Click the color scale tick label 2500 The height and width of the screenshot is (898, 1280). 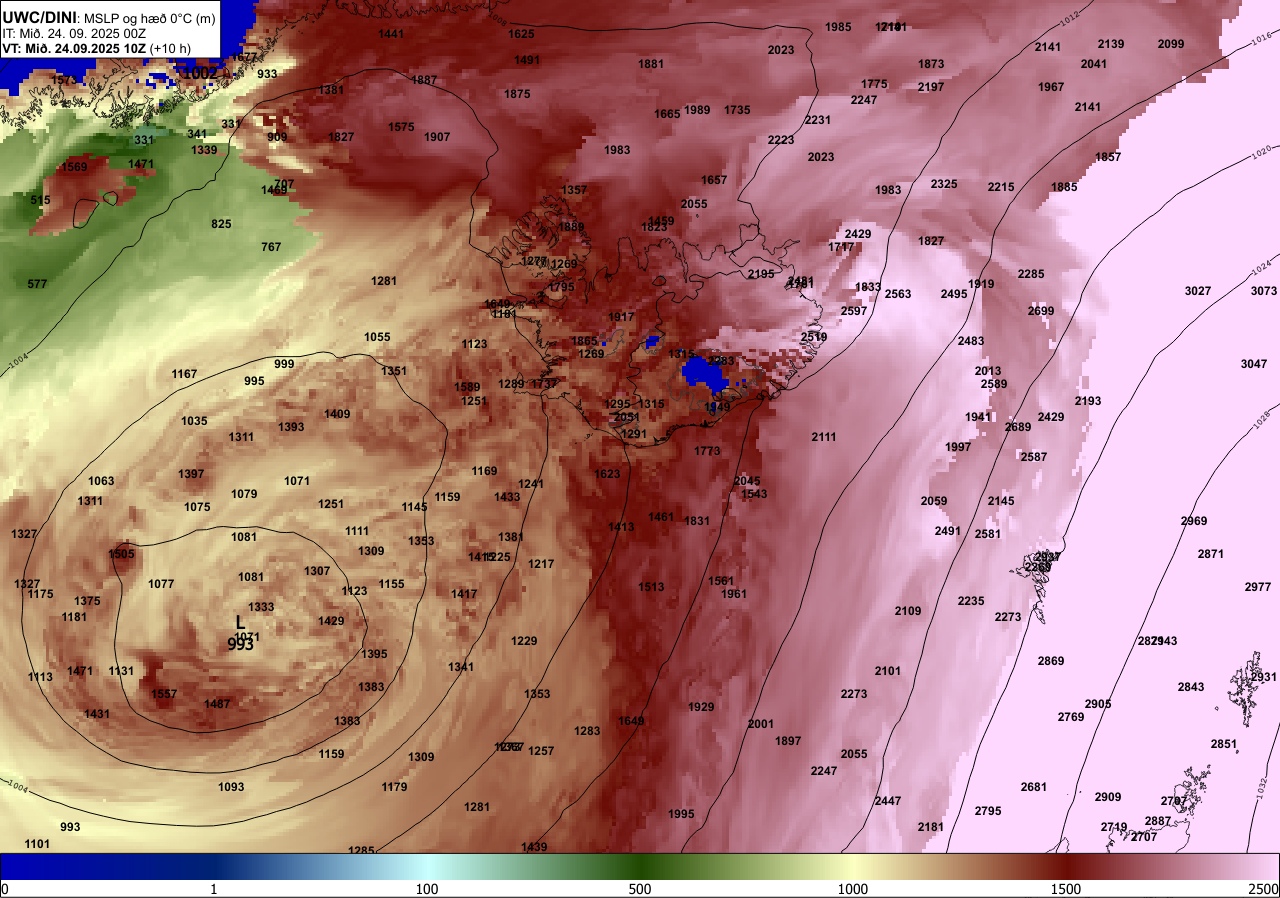pos(1264,889)
